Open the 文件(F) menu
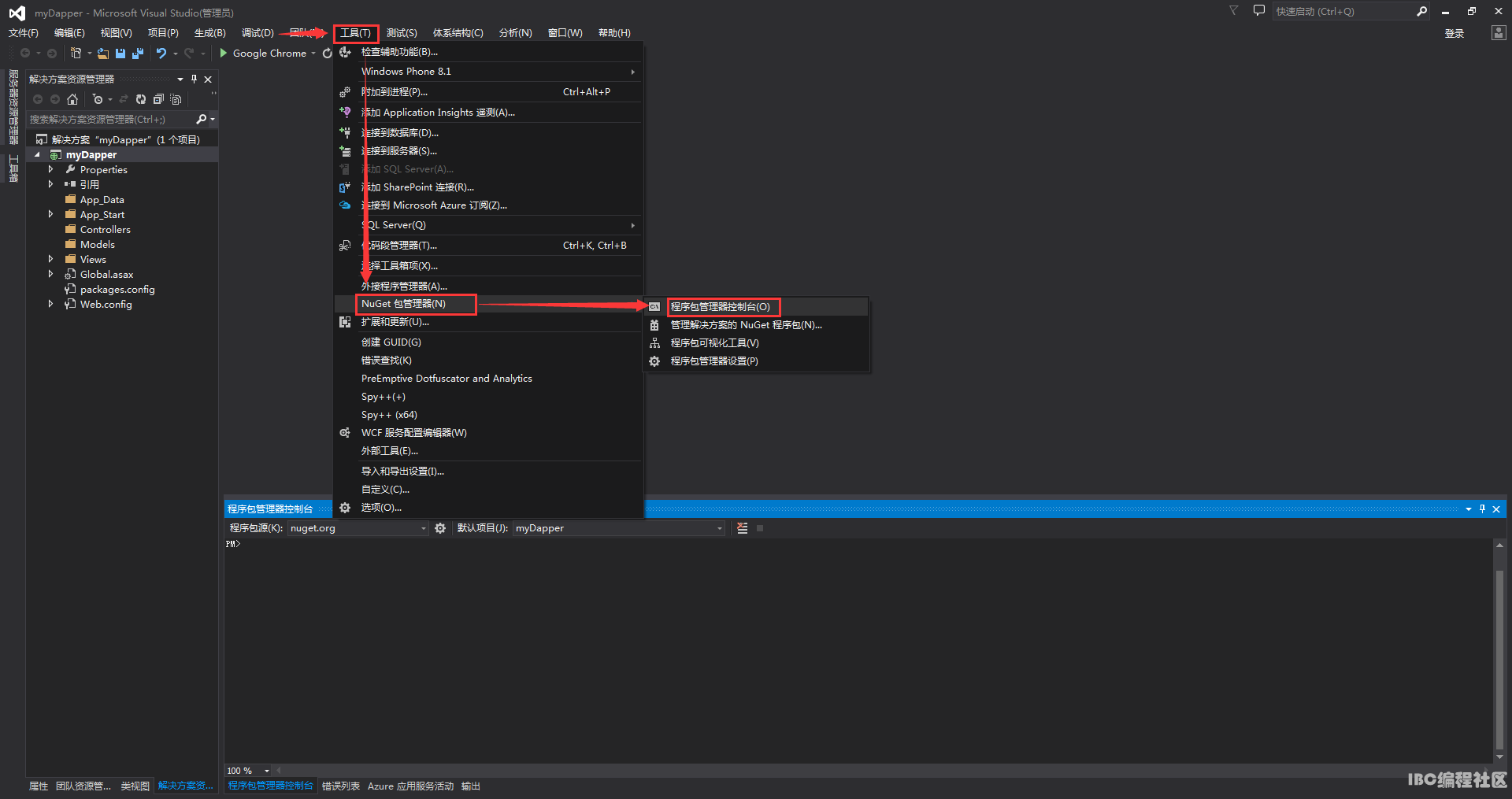This screenshot has width=1512, height=799. point(23,33)
